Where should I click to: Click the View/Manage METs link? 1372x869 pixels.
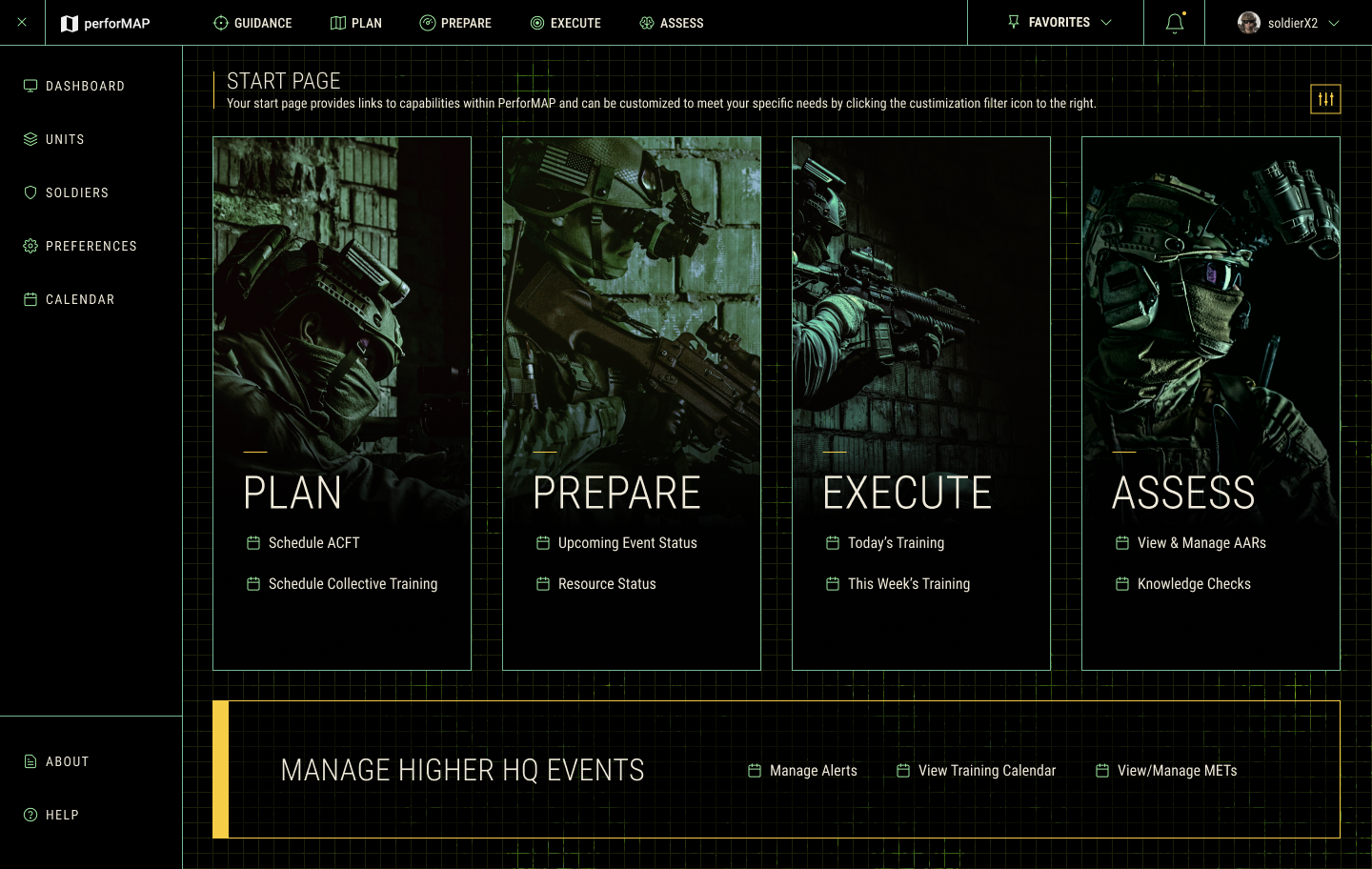point(1177,771)
